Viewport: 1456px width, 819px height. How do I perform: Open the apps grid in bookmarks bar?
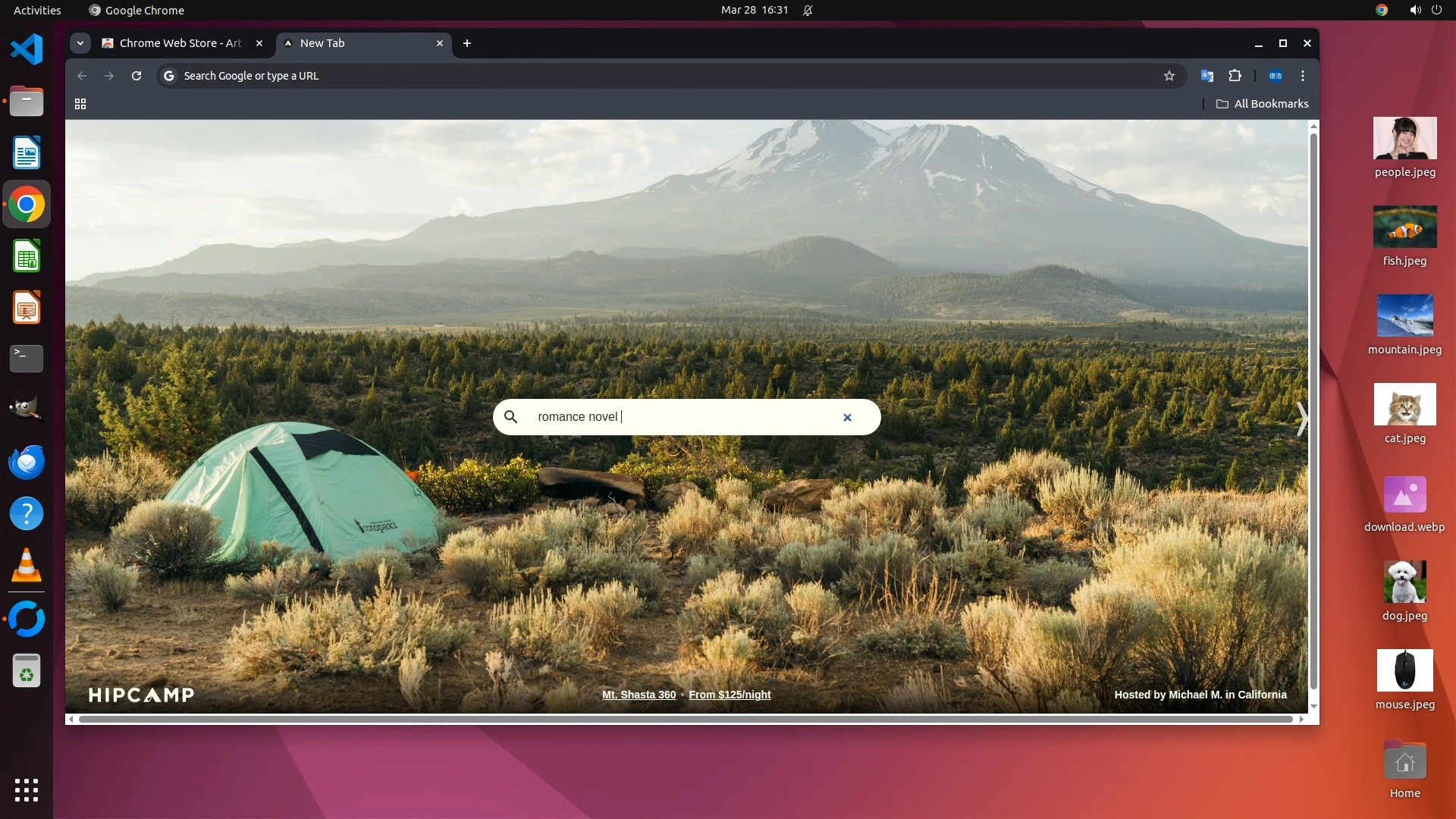(x=80, y=104)
